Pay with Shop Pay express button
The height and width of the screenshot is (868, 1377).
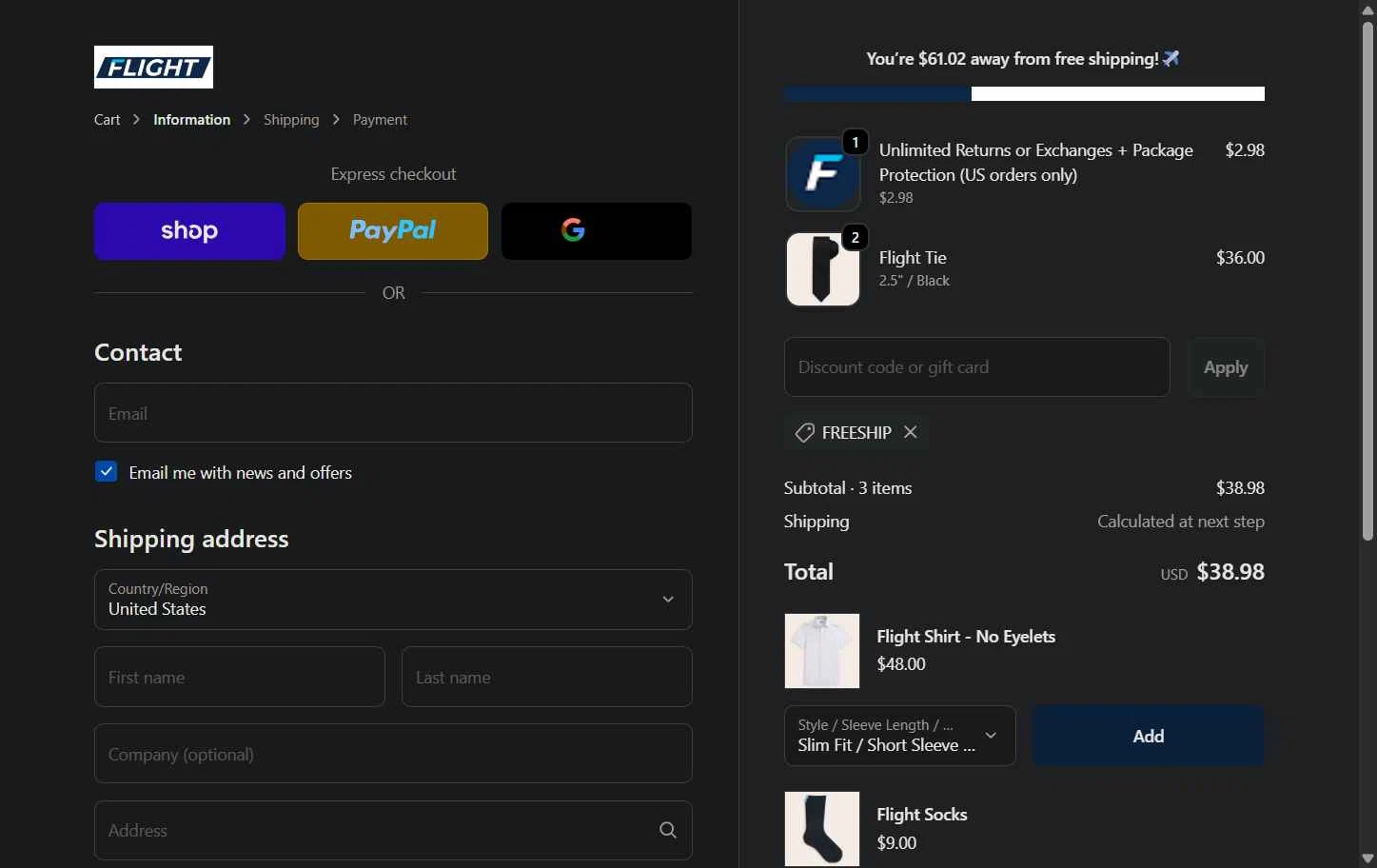point(189,231)
